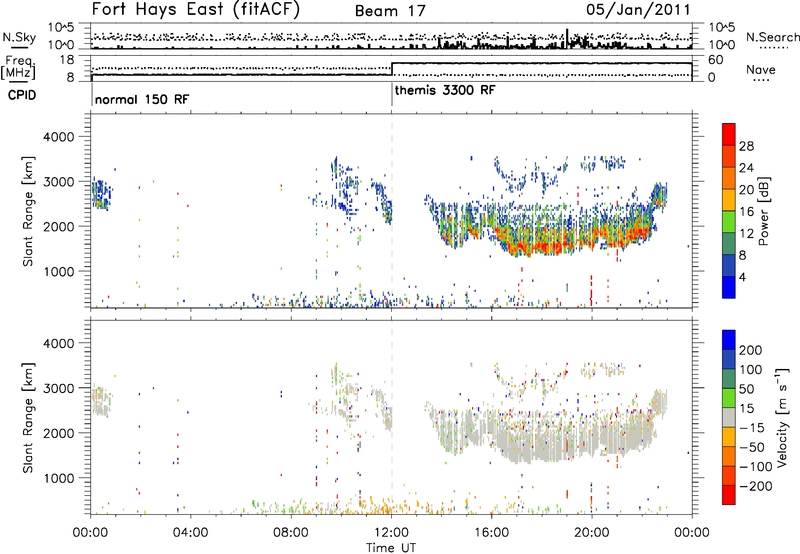
Task: Click the '200' tick on Velocity scale
Action: tap(751, 350)
